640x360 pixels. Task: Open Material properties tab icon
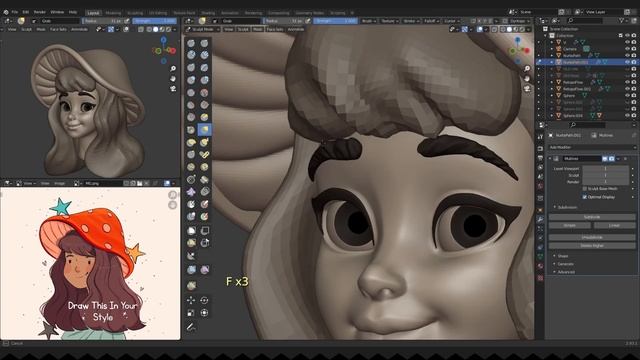540,267
